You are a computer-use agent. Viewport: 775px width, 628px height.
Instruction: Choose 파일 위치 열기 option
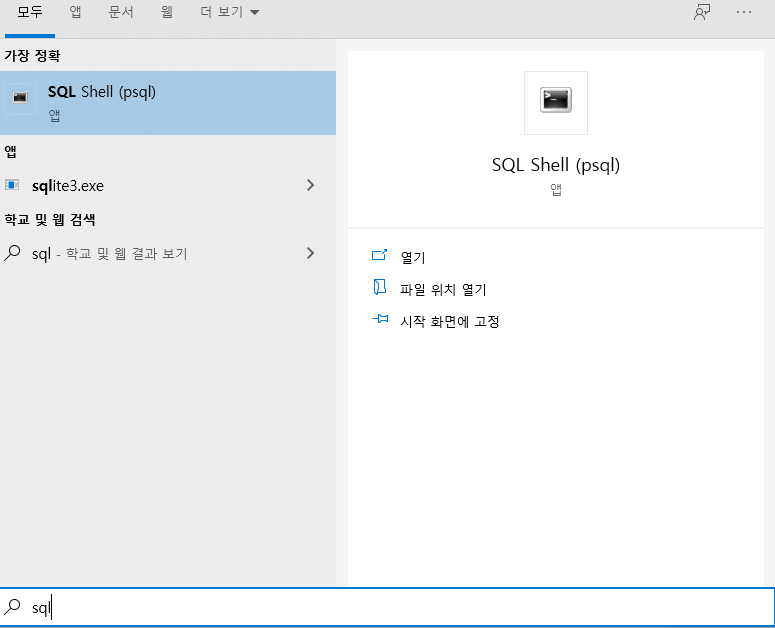pyautogui.click(x=443, y=290)
